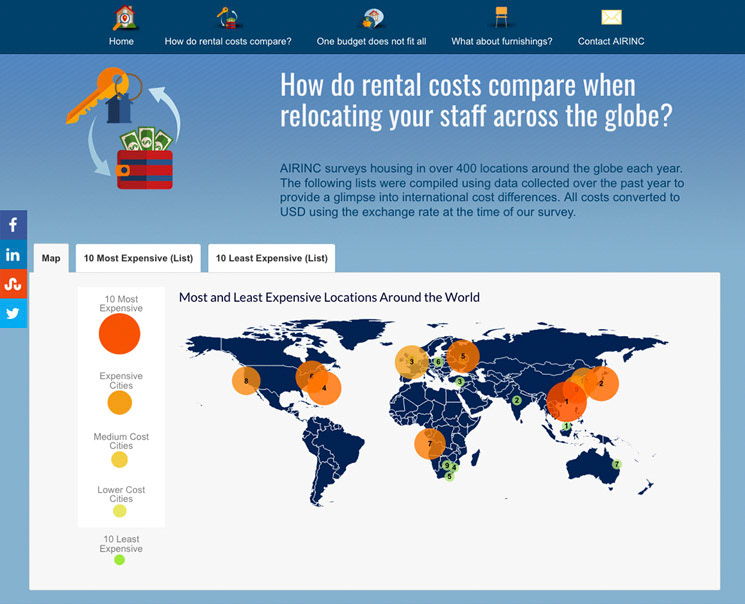
Task: Click the 'How do rental costs compare' headline
Action: click(476, 101)
